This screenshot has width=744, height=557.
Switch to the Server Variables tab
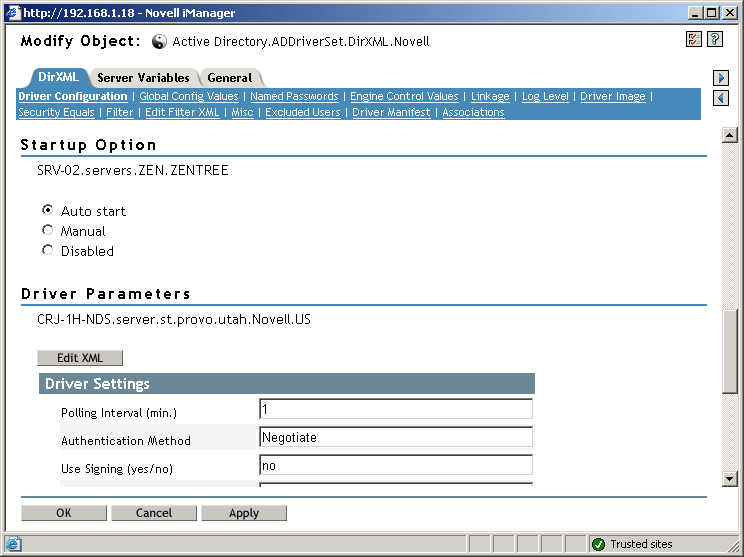coord(143,78)
